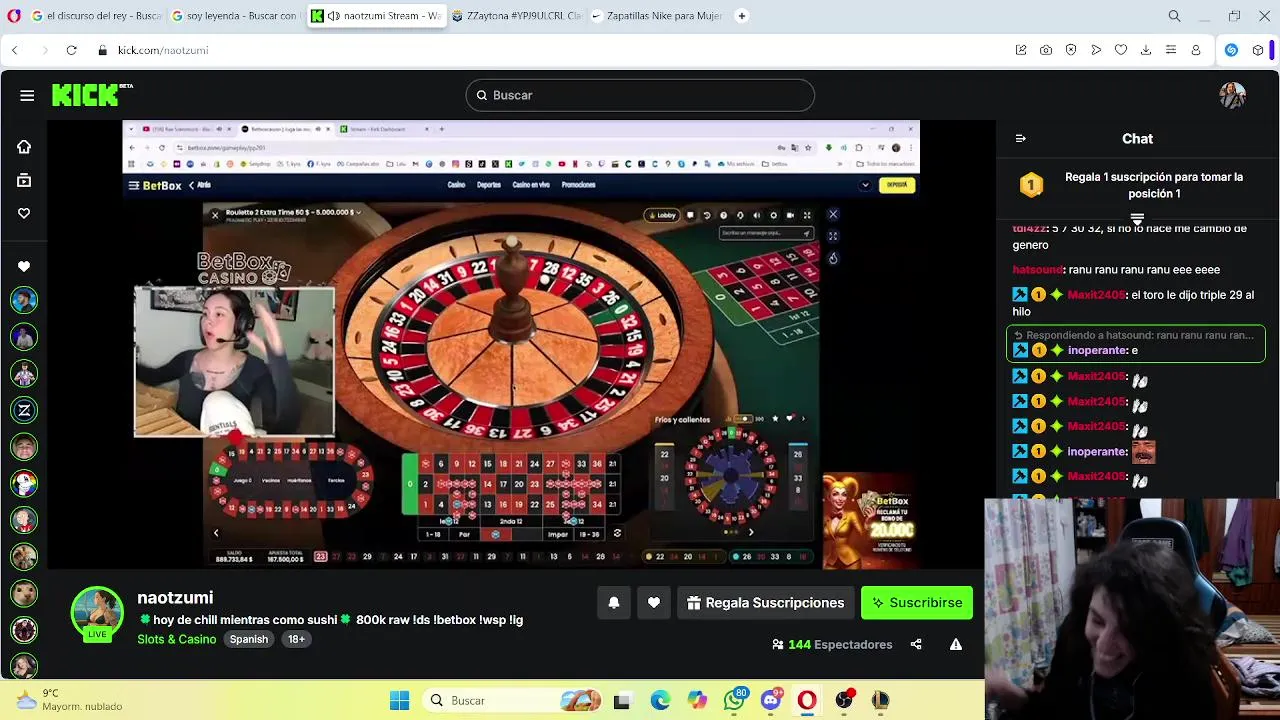Open the Flow send arrow icon

click(x=1096, y=50)
